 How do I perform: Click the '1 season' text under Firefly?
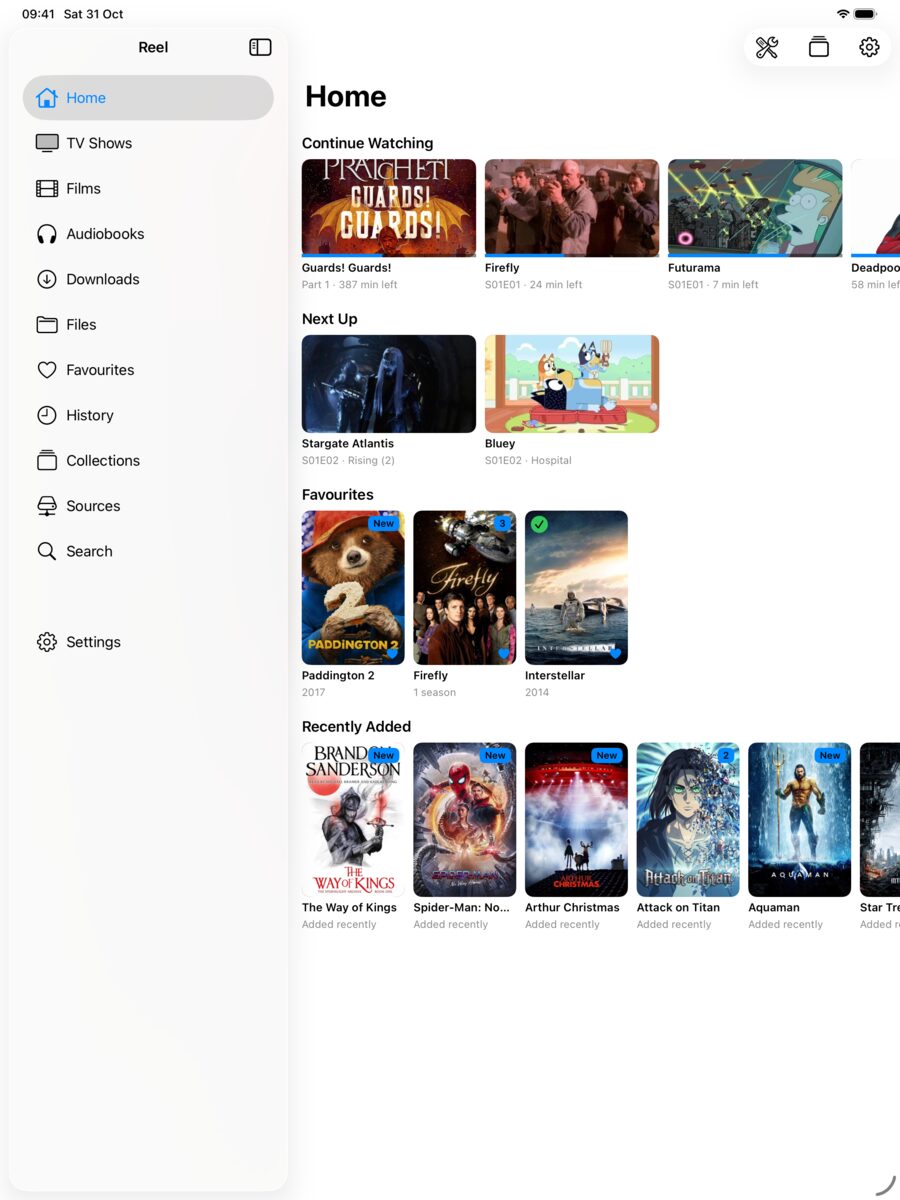(435, 693)
